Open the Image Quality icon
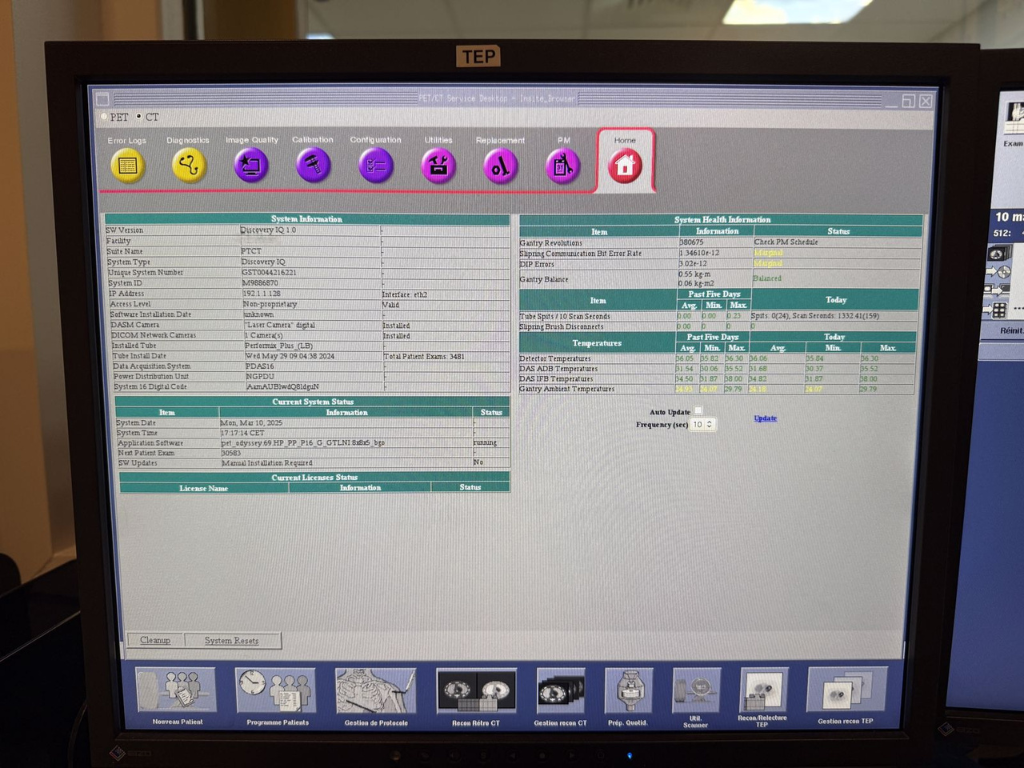 [x=251, y=165]
